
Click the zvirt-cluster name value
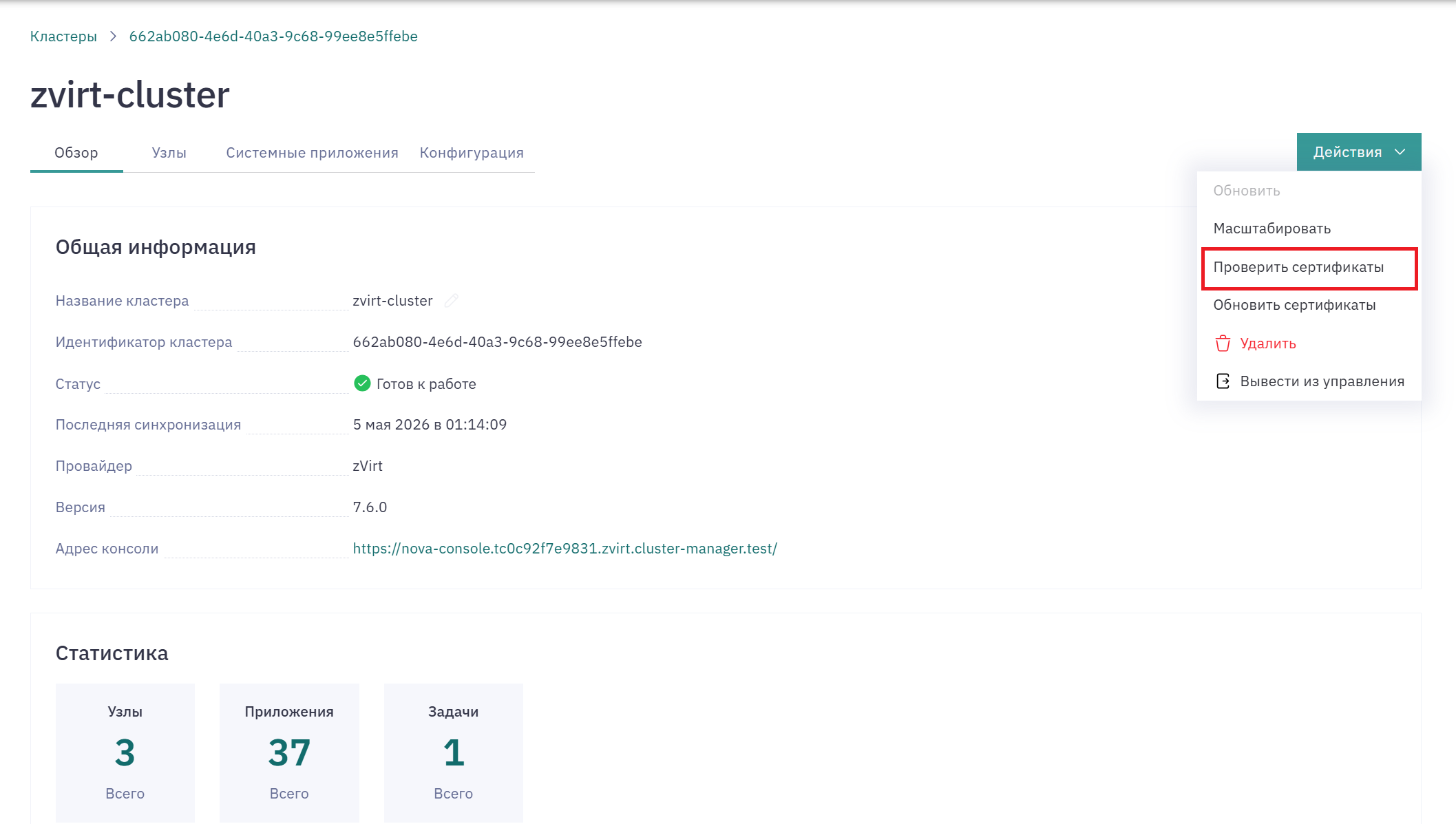(x=393, y=301)
